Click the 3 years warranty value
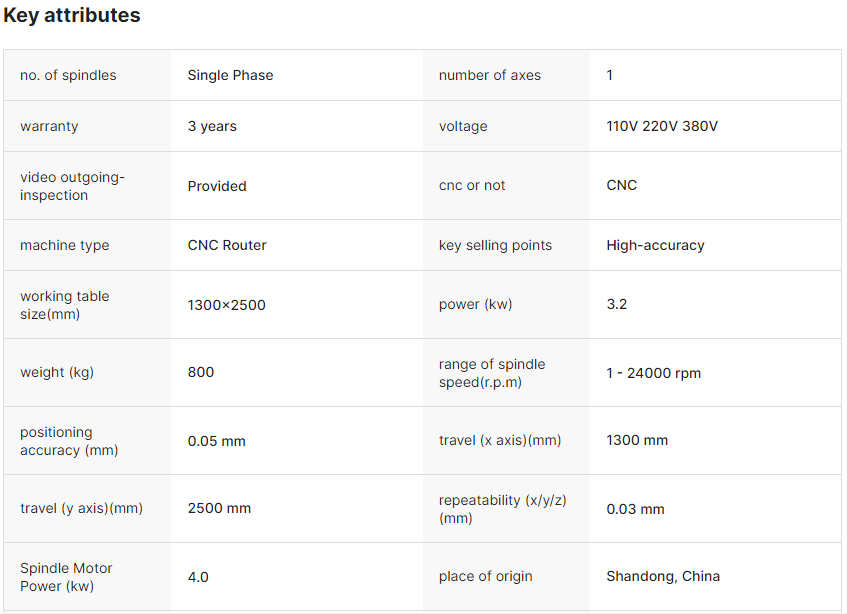Image resolution: width=847 pixels, height=614 pixels. pyautogui.click(x=212, y=126)
